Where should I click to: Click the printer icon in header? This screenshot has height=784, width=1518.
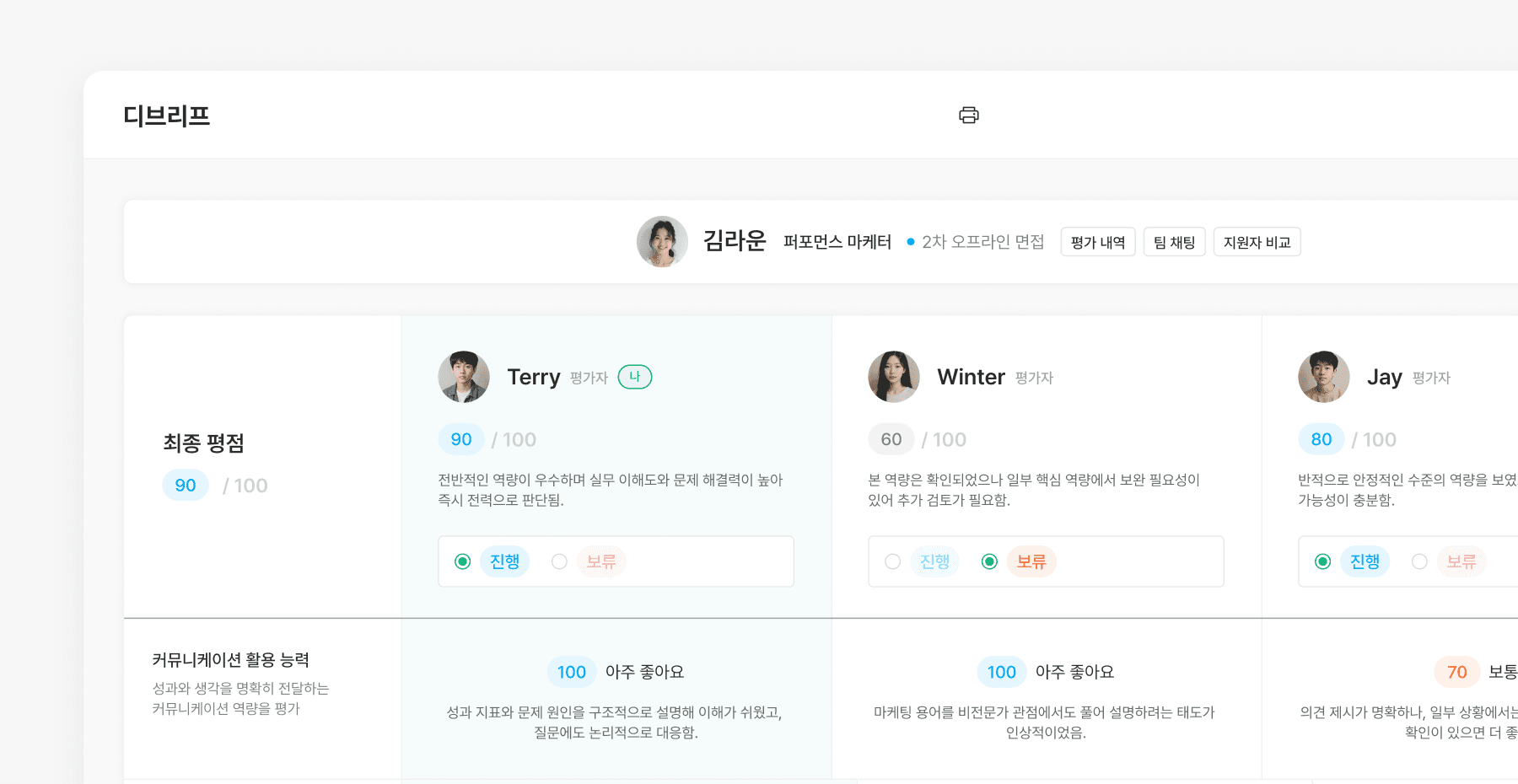click(x=968, y=115)
